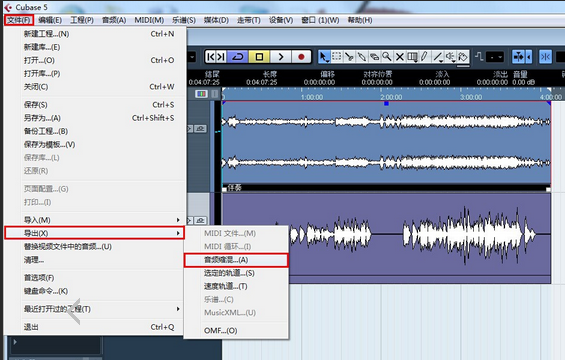Choose Save as Template (保存为模板) item

[x=95, y=145]
